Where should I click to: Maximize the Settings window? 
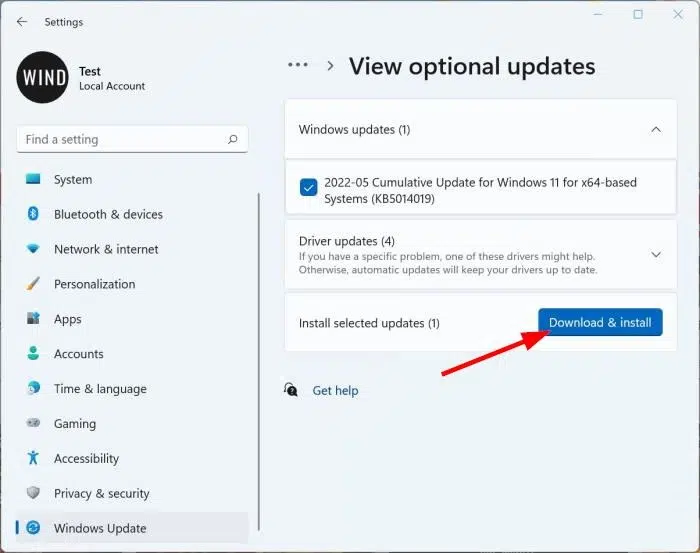pyautogui.click(x=638, y=14)
